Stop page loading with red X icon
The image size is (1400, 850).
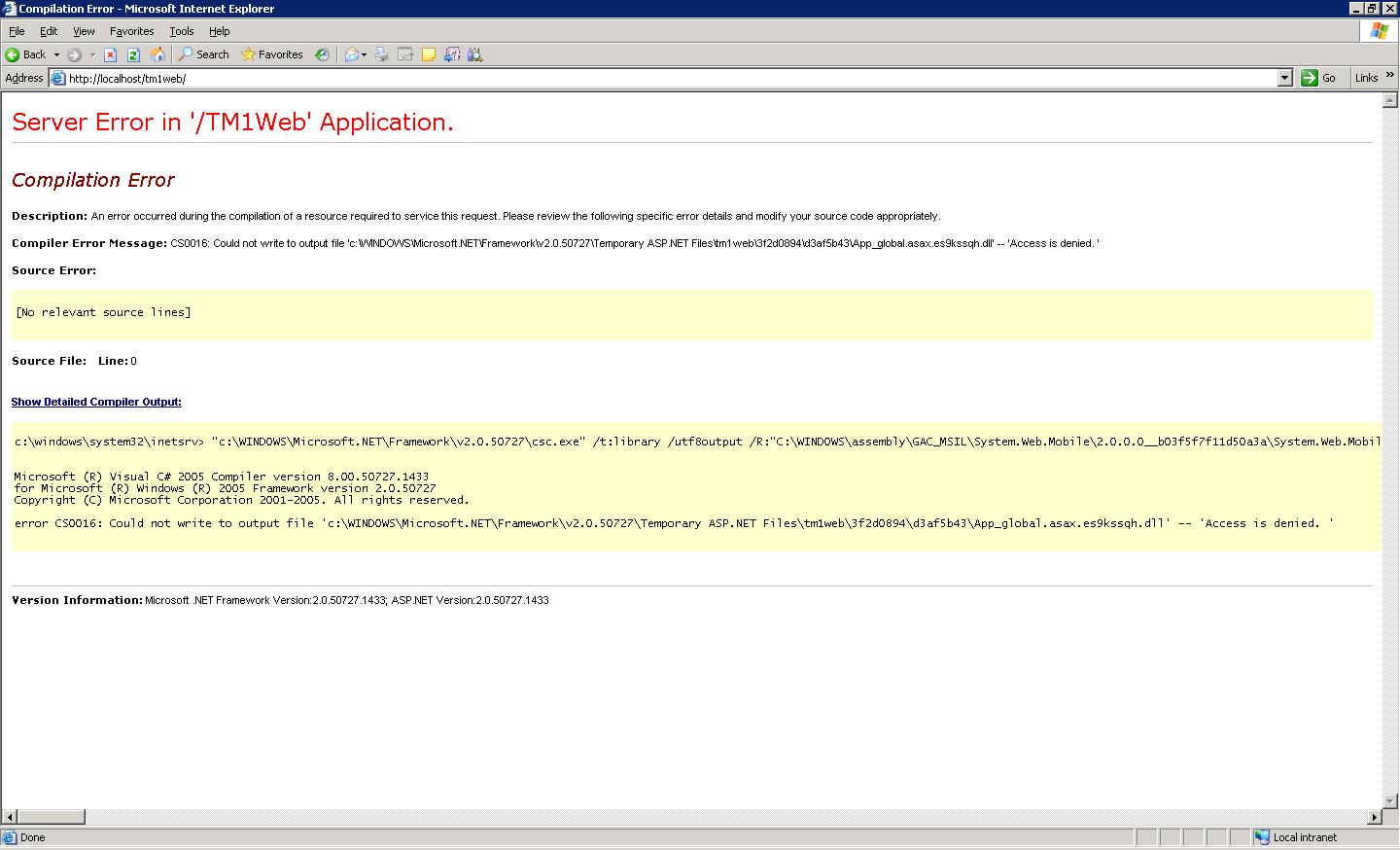tap(110, 54)
